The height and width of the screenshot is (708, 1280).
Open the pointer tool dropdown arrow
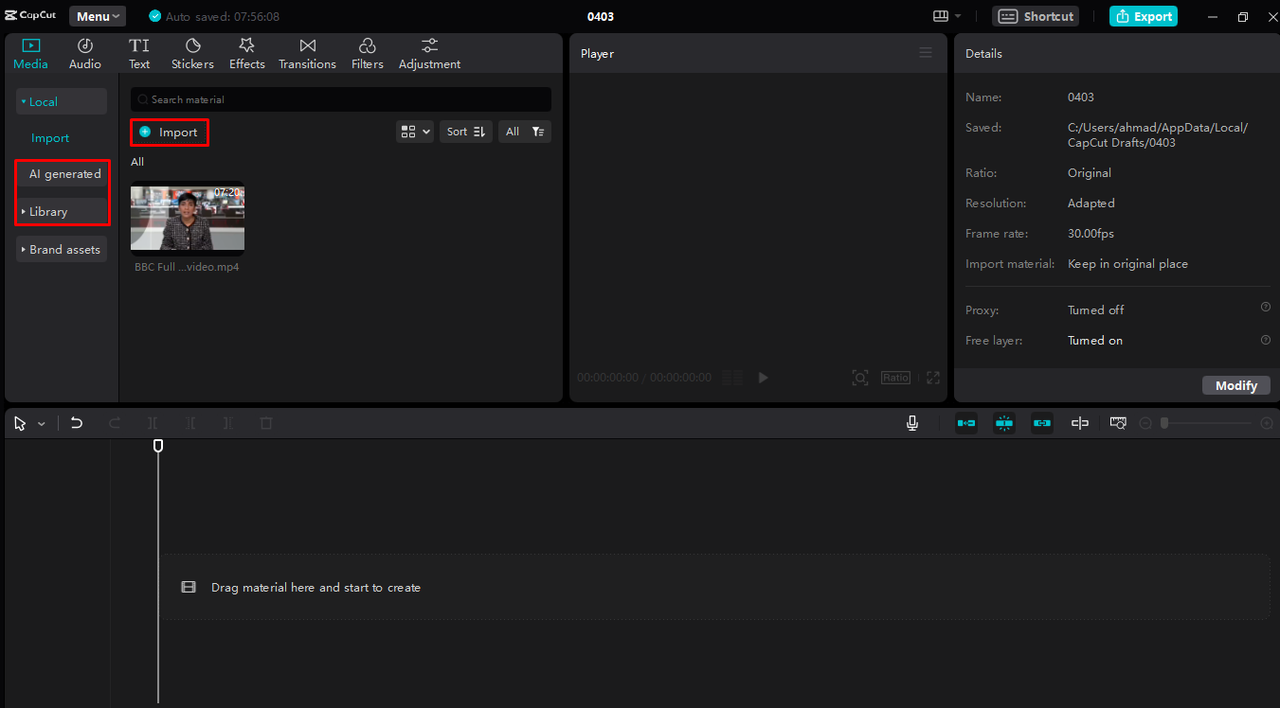(x=41, y=424)
